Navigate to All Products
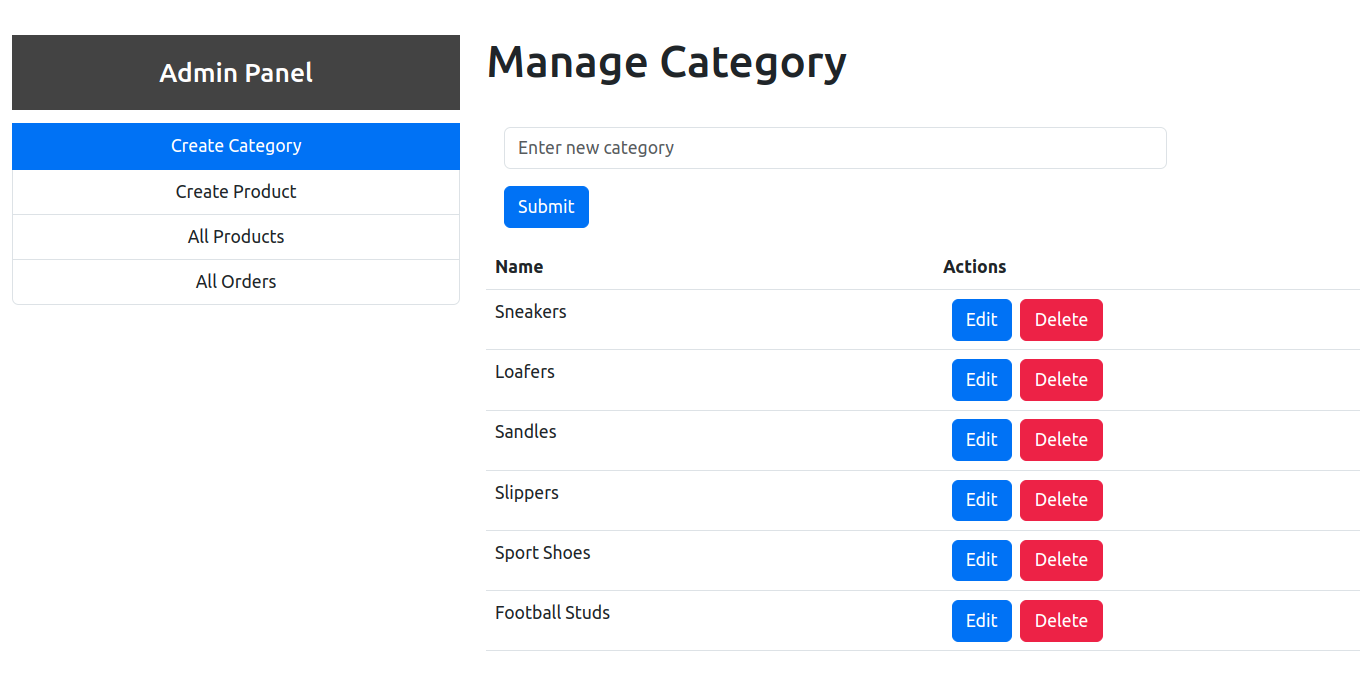1360x675 pixels. [236, 236]
